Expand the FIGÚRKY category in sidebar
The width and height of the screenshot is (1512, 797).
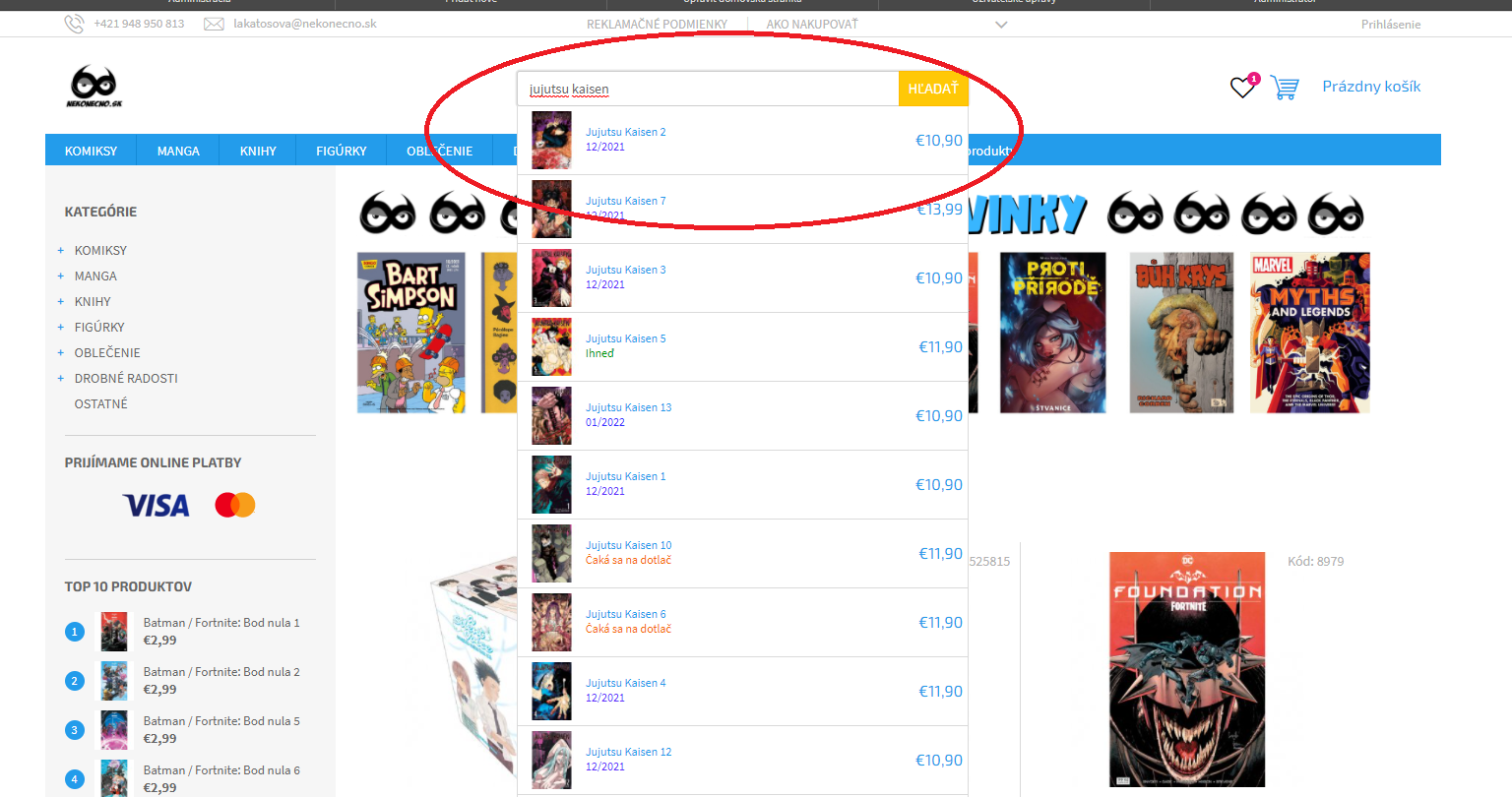click(x=60, y=328)
